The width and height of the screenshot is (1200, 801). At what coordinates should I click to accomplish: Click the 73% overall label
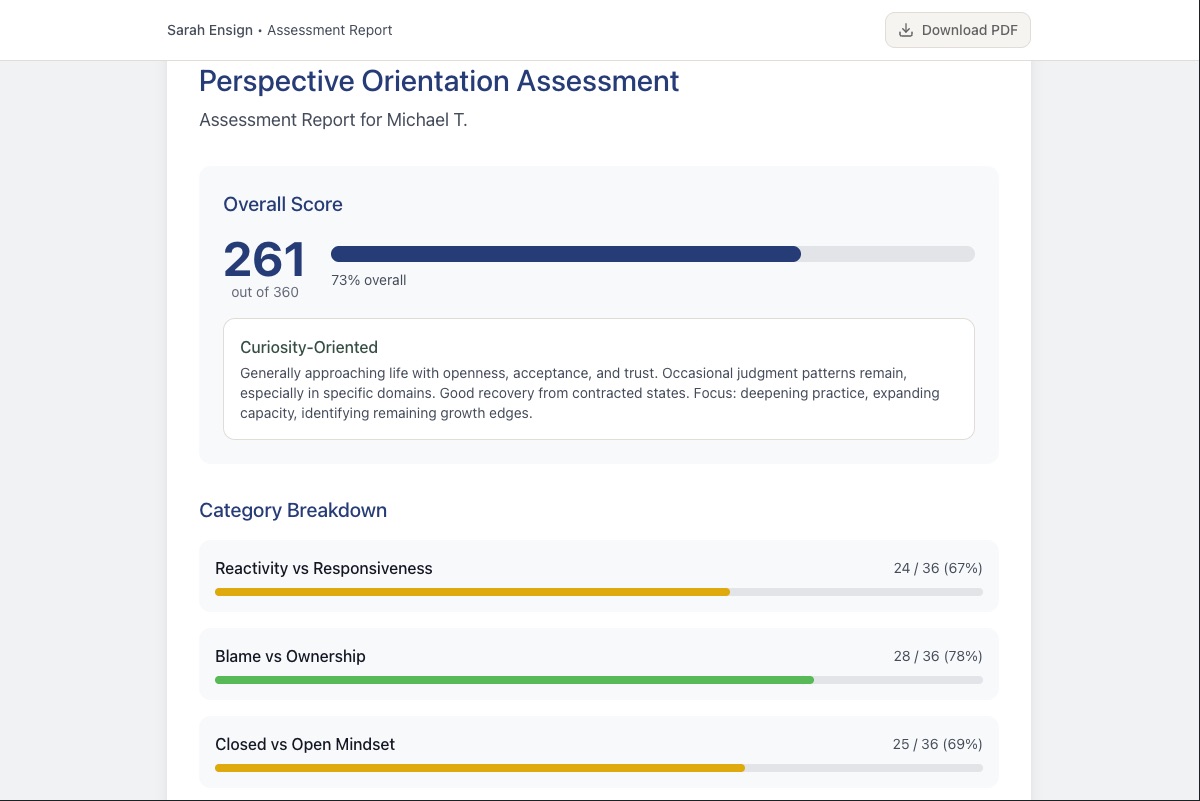pos(368,280)
